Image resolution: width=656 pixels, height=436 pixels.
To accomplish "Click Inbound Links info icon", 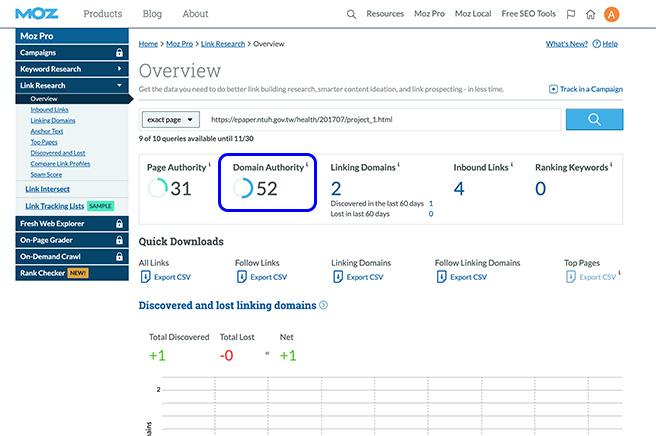I will point(512,164).
